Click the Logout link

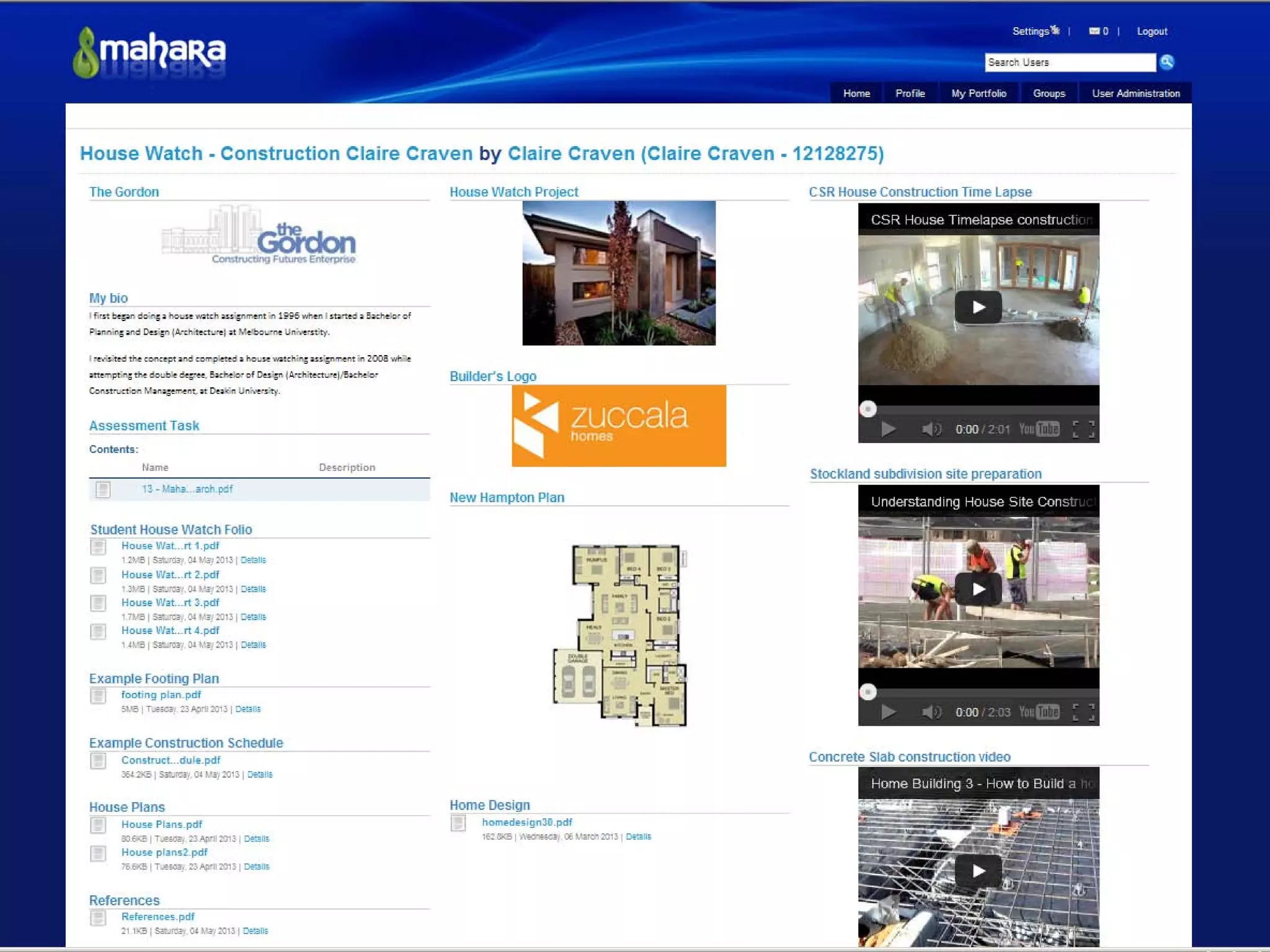point(1152,32)
